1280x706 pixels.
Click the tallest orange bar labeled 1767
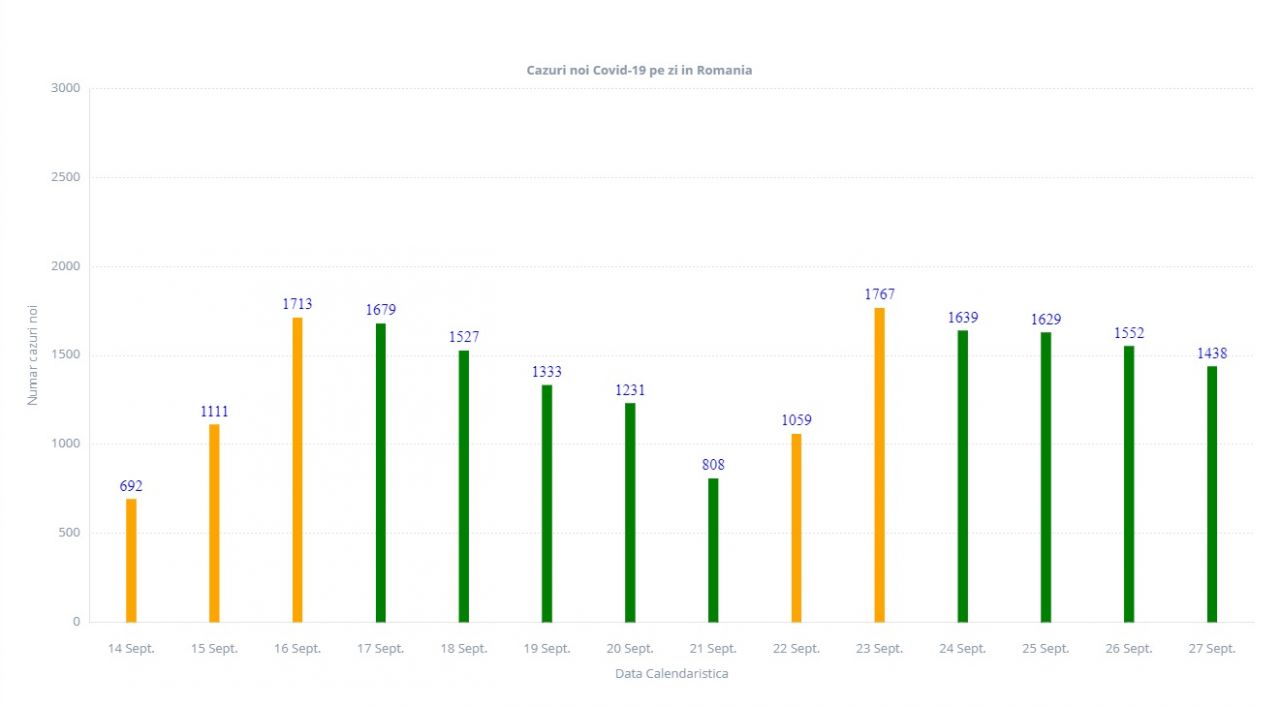(879, 464)
